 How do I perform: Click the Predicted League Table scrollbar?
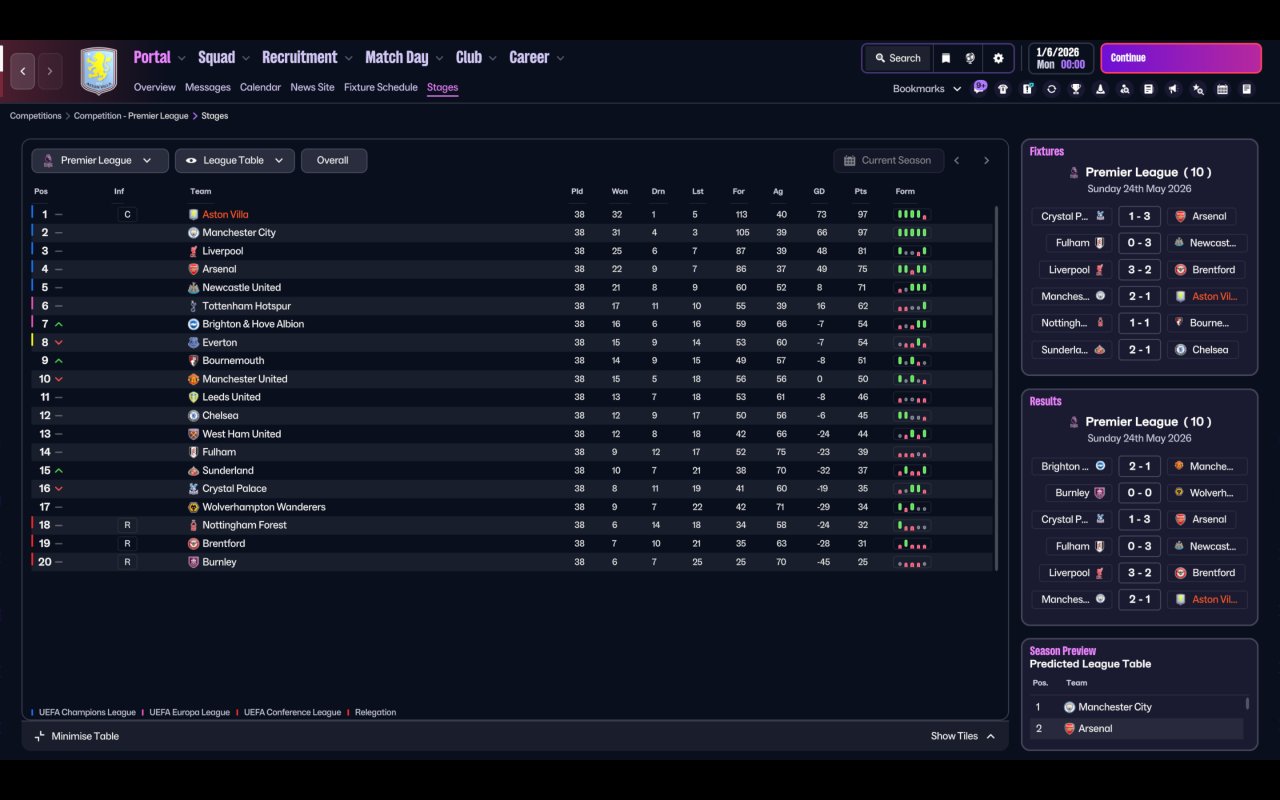coord(1247,703)
